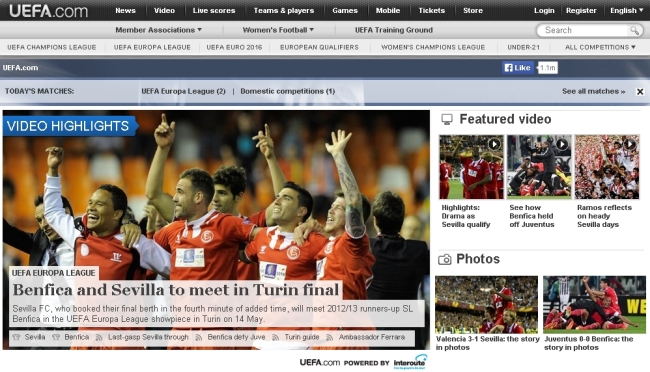Viewport: 650px width, 372px height.
Task: Click the UEFA.com breadcrumb text
Action: point(20,68)
